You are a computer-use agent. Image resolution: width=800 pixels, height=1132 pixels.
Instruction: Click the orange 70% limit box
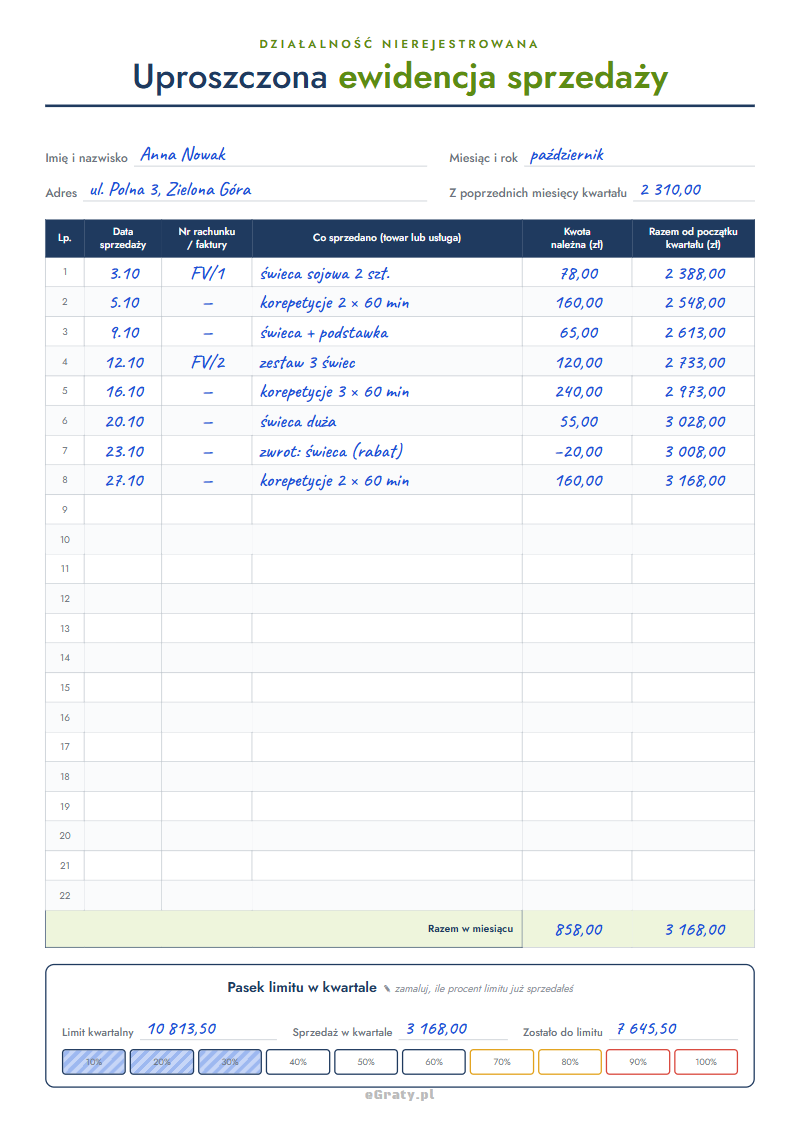coord(502,1062)
